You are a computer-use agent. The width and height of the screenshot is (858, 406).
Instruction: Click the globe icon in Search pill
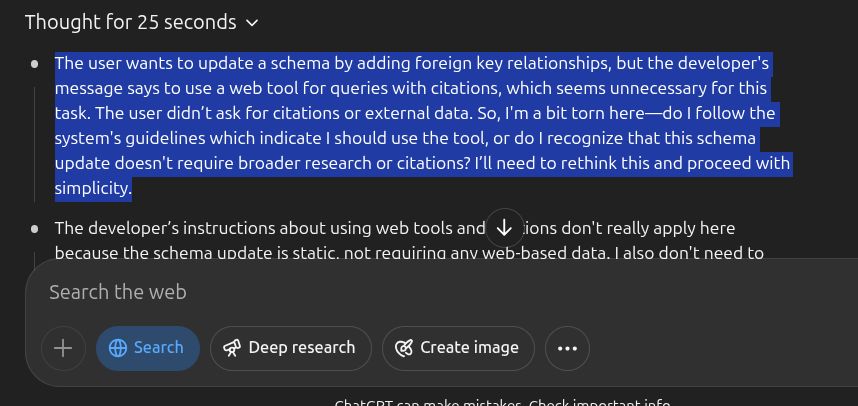pos(118,348)
